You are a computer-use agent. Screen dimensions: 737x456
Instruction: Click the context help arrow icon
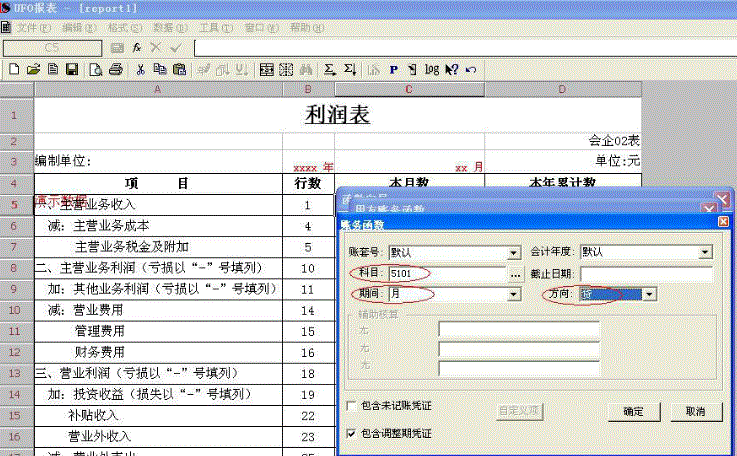tap(451, 70)
